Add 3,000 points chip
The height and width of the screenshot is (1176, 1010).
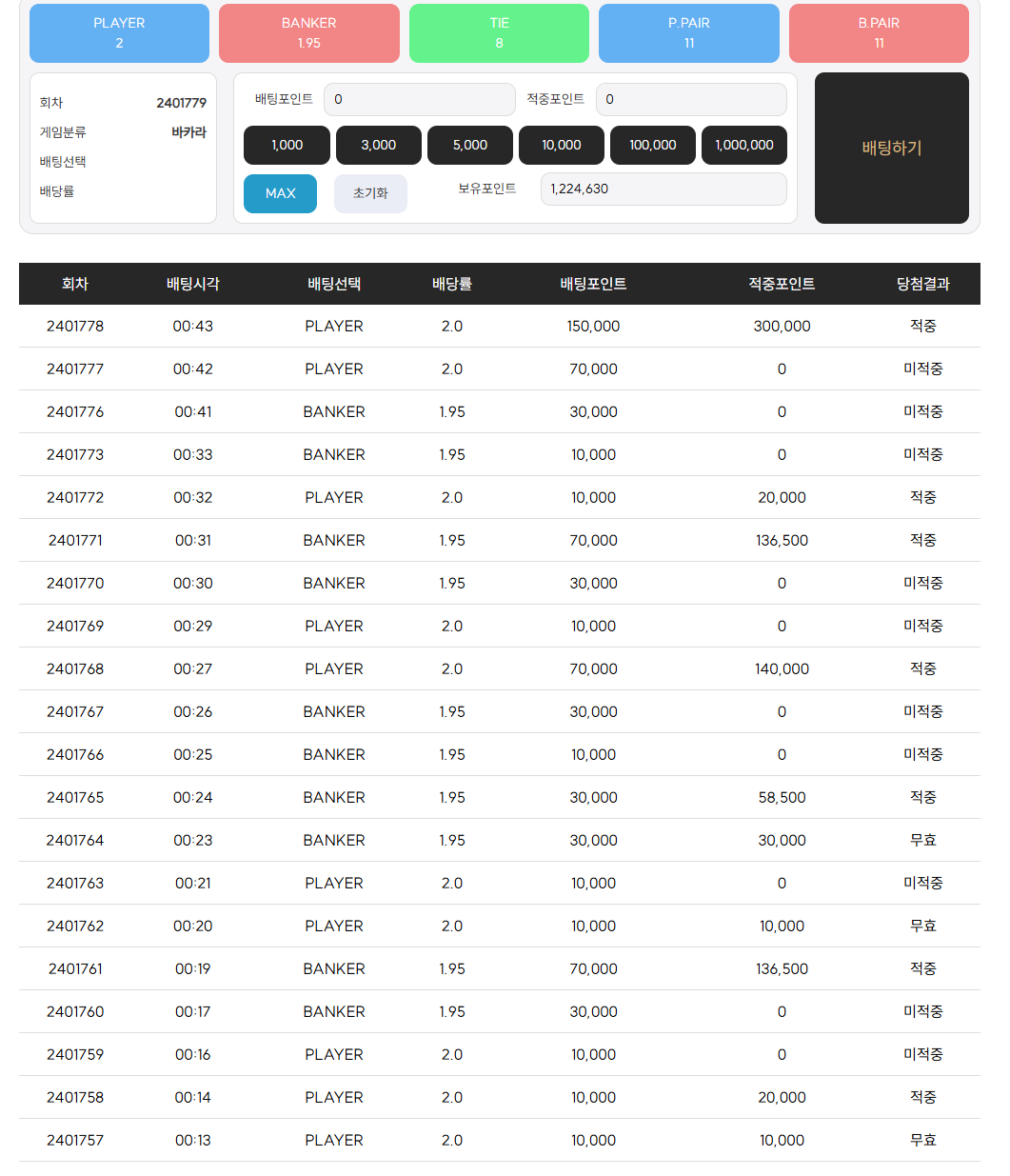click(x=379, y=145)
